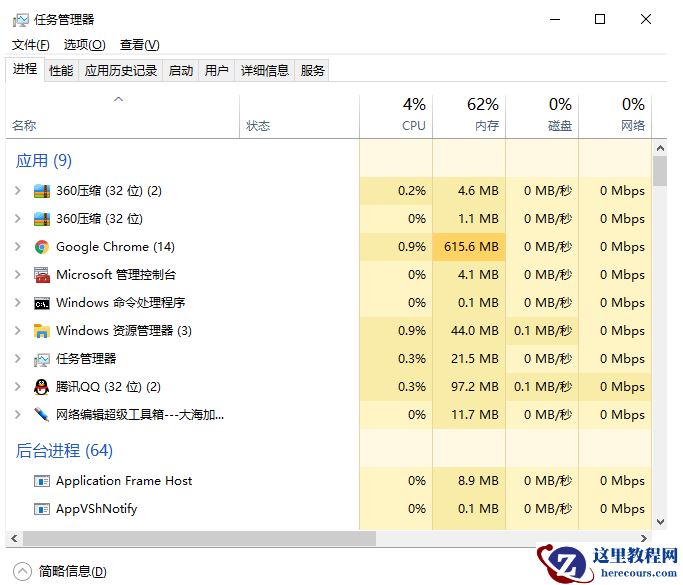The image size is (683, 585).
Task: Expand the 任务管理器 process row
Action: pyautogui.click(x=17, y=359)
